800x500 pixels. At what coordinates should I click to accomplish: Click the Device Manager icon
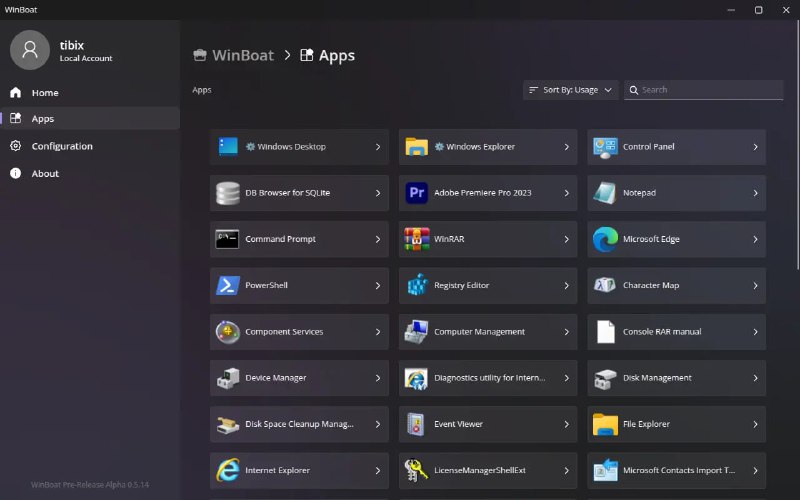pos(228,378)
